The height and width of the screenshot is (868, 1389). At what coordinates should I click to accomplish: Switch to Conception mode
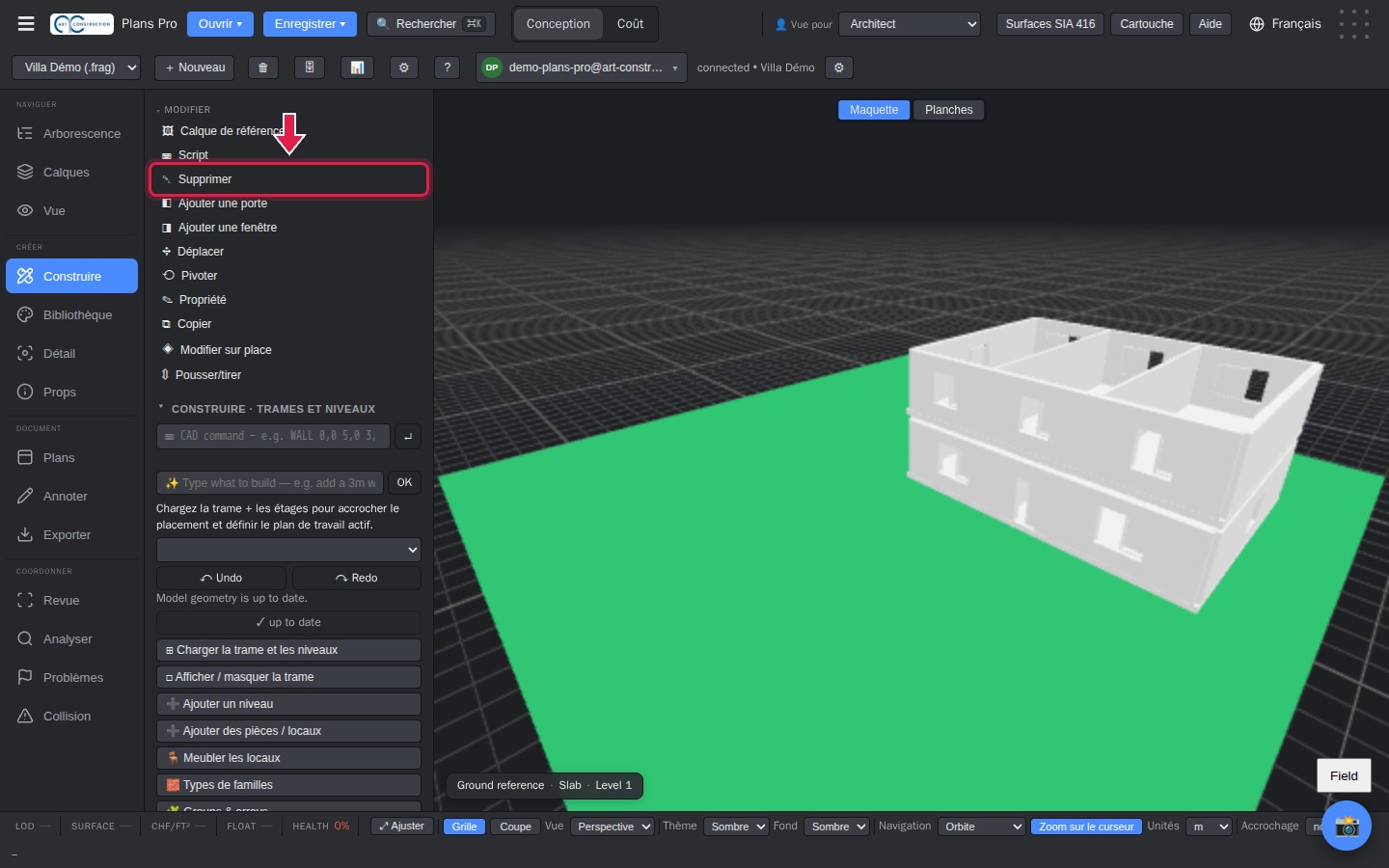point(558,23)
